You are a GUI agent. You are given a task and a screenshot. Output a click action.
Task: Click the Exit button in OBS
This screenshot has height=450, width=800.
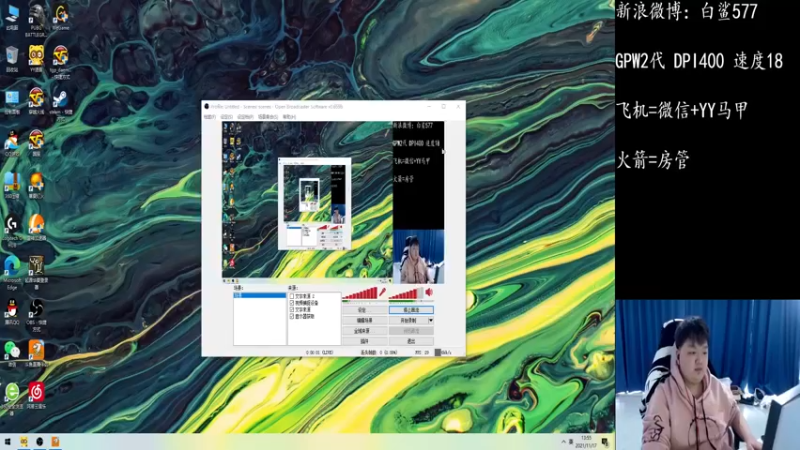[x=411, y=341]
